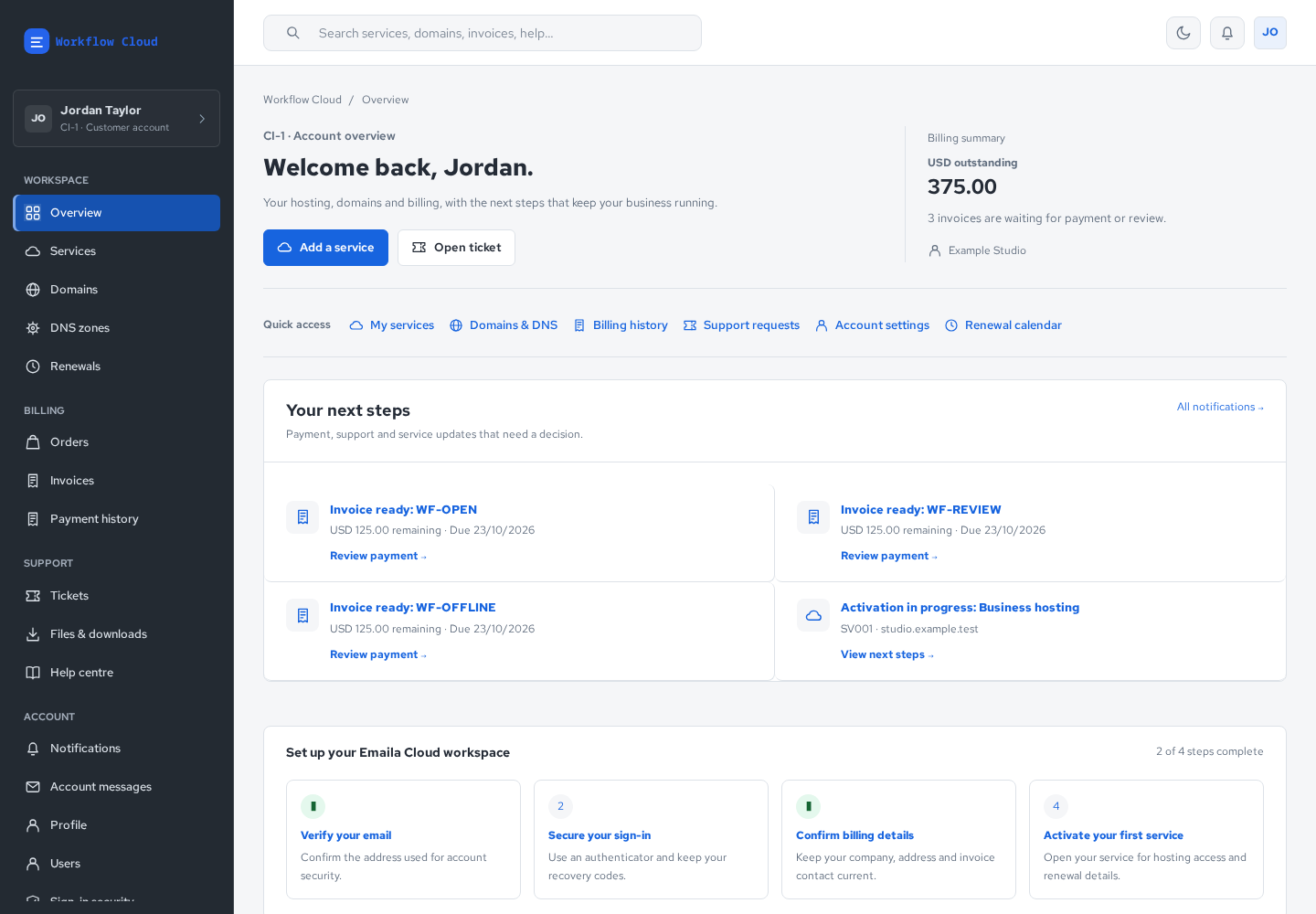
Task: Open Billing history quick link
Action: coord(621,325)
